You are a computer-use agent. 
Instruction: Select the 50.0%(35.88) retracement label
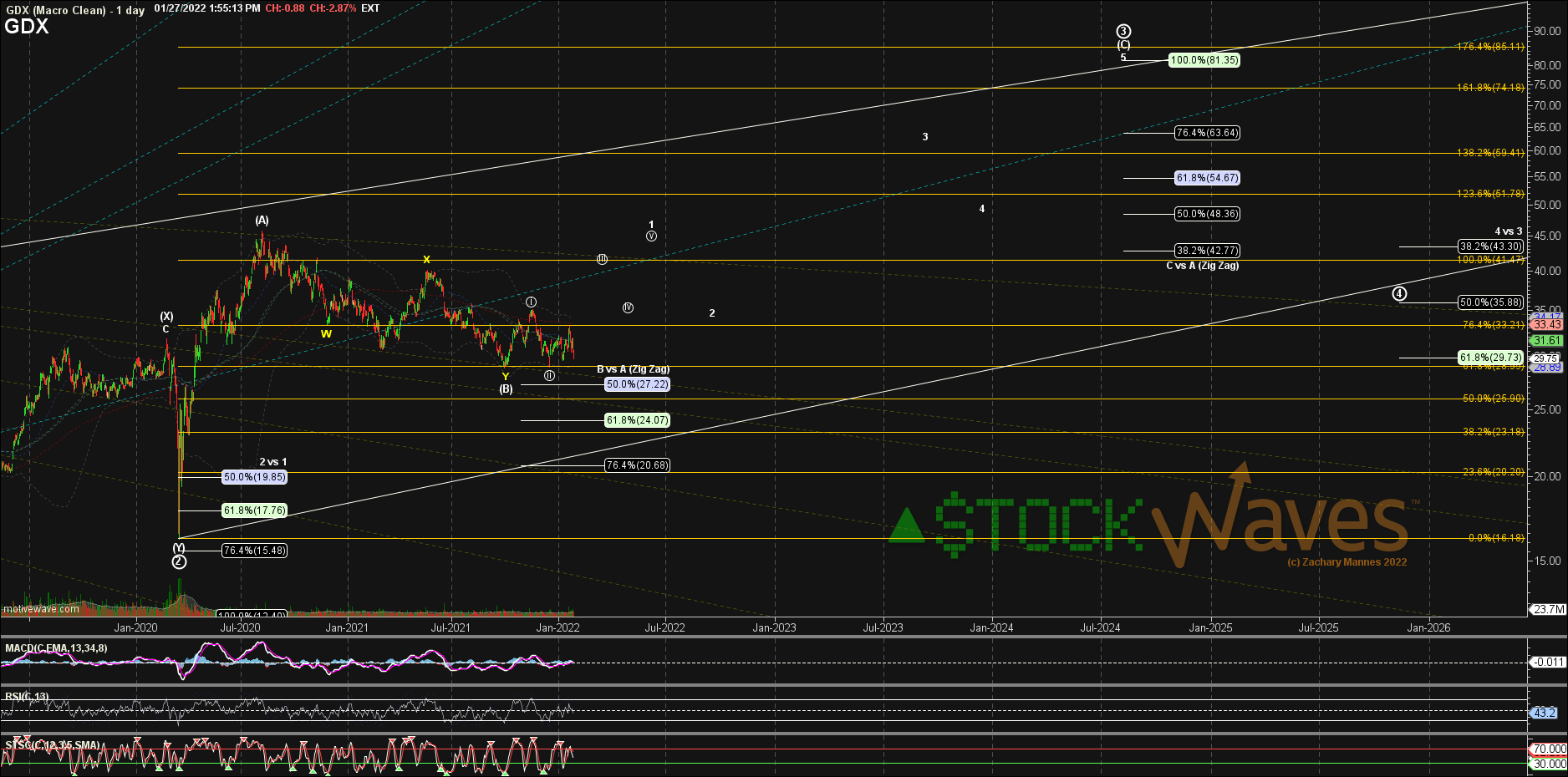point(1490,302)
